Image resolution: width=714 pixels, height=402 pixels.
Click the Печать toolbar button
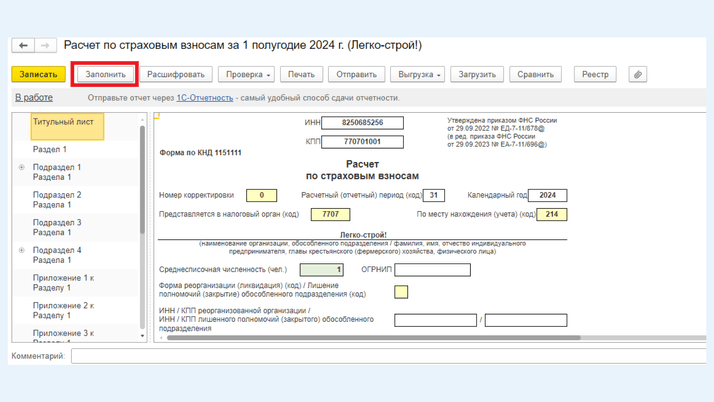tap(301, 74)
